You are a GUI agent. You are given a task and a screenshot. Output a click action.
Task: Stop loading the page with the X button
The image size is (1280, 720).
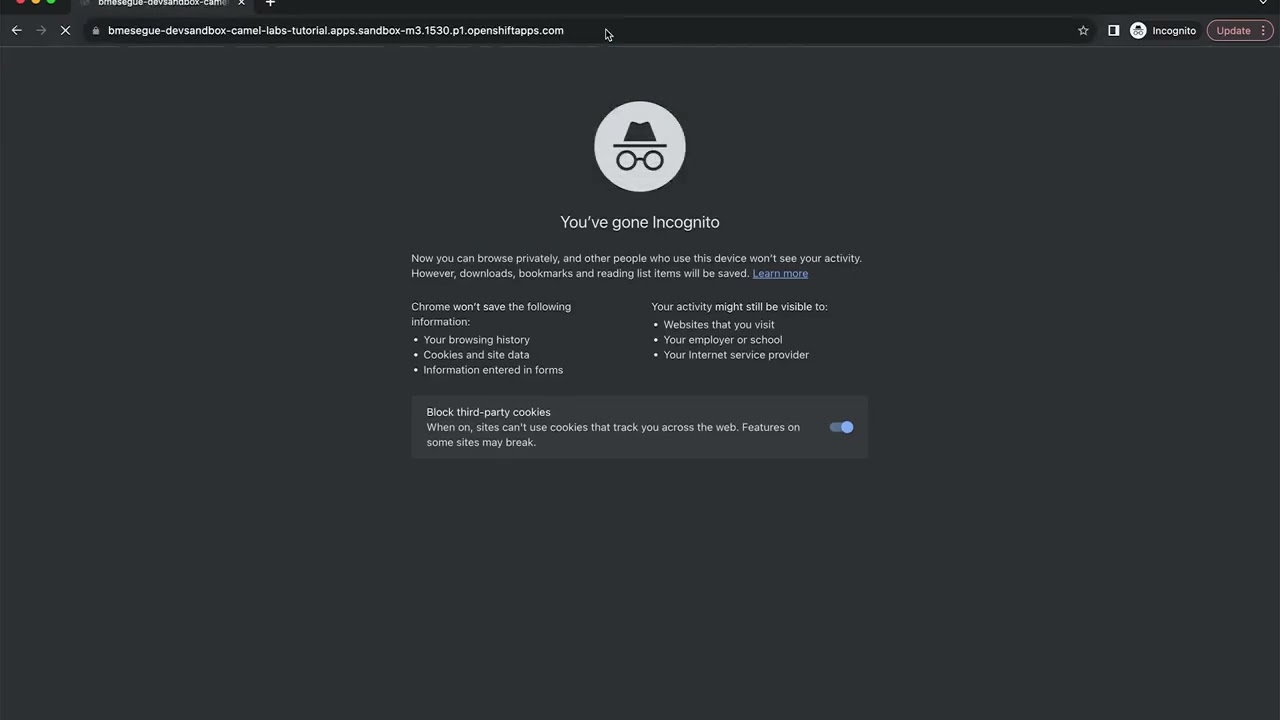(x=66, y=31)
